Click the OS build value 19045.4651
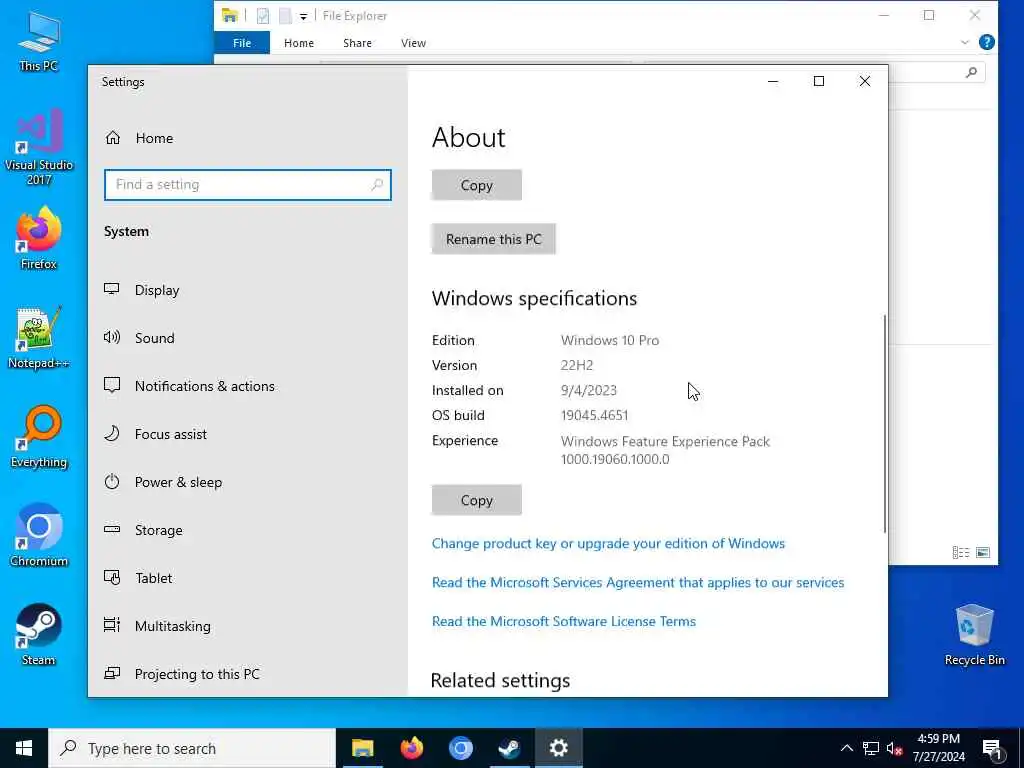1024x768 pixels. (x=594, y=415)
